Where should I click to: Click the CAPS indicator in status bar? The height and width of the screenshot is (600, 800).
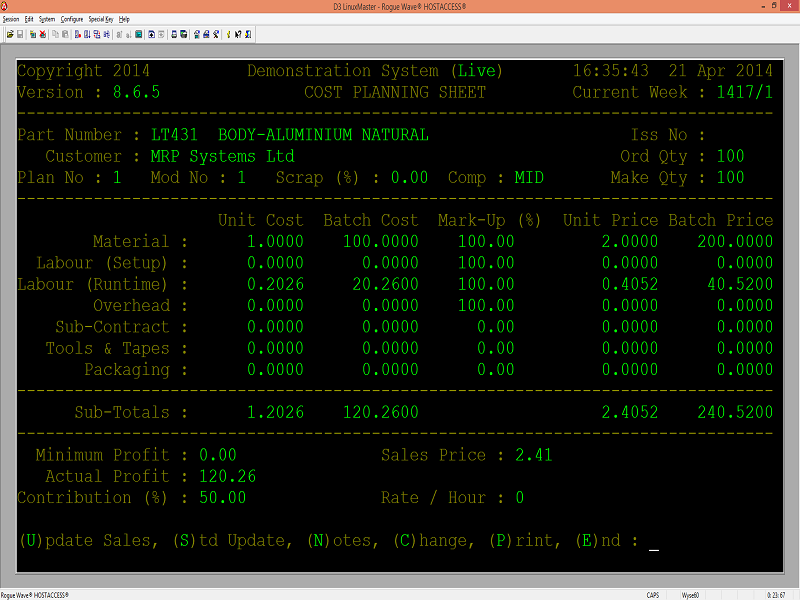[653, 595]
